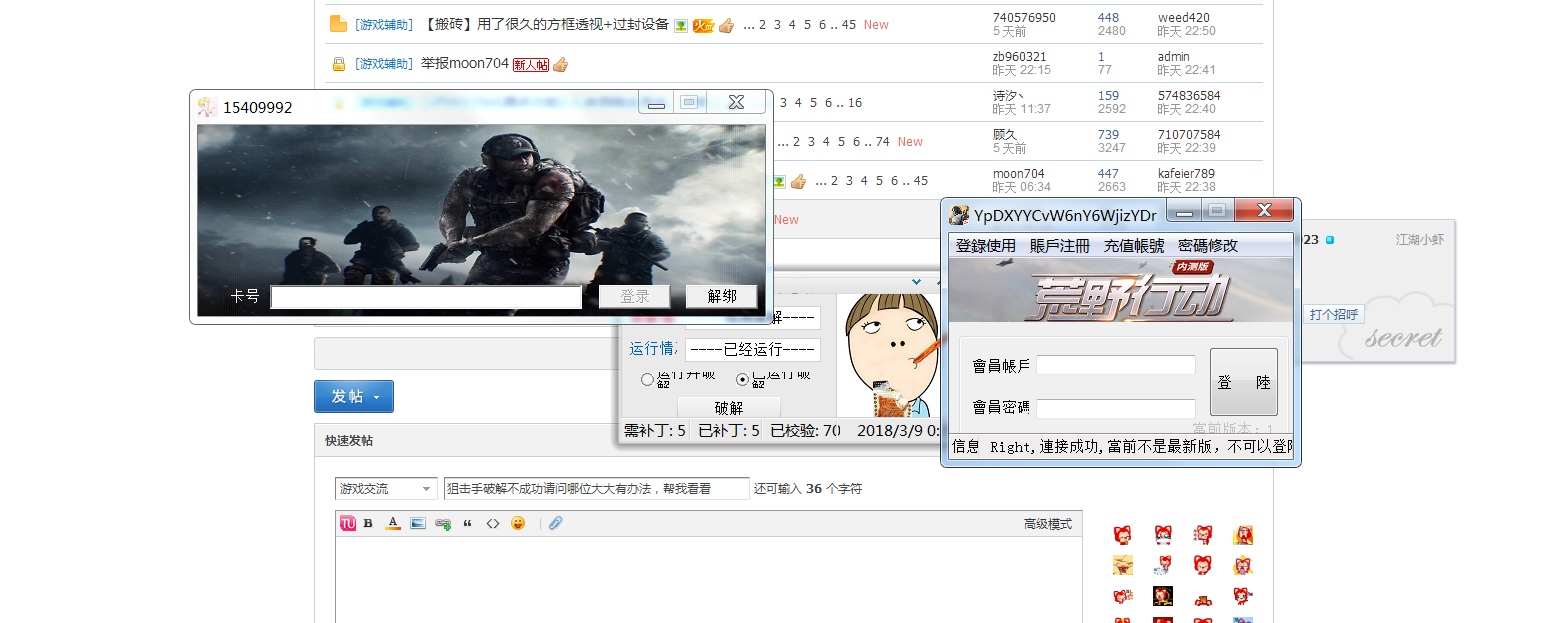Viewport: 1558px width, 623px height.
Task: Click the 會員密碼 input field
Action: pos(1116,408)
